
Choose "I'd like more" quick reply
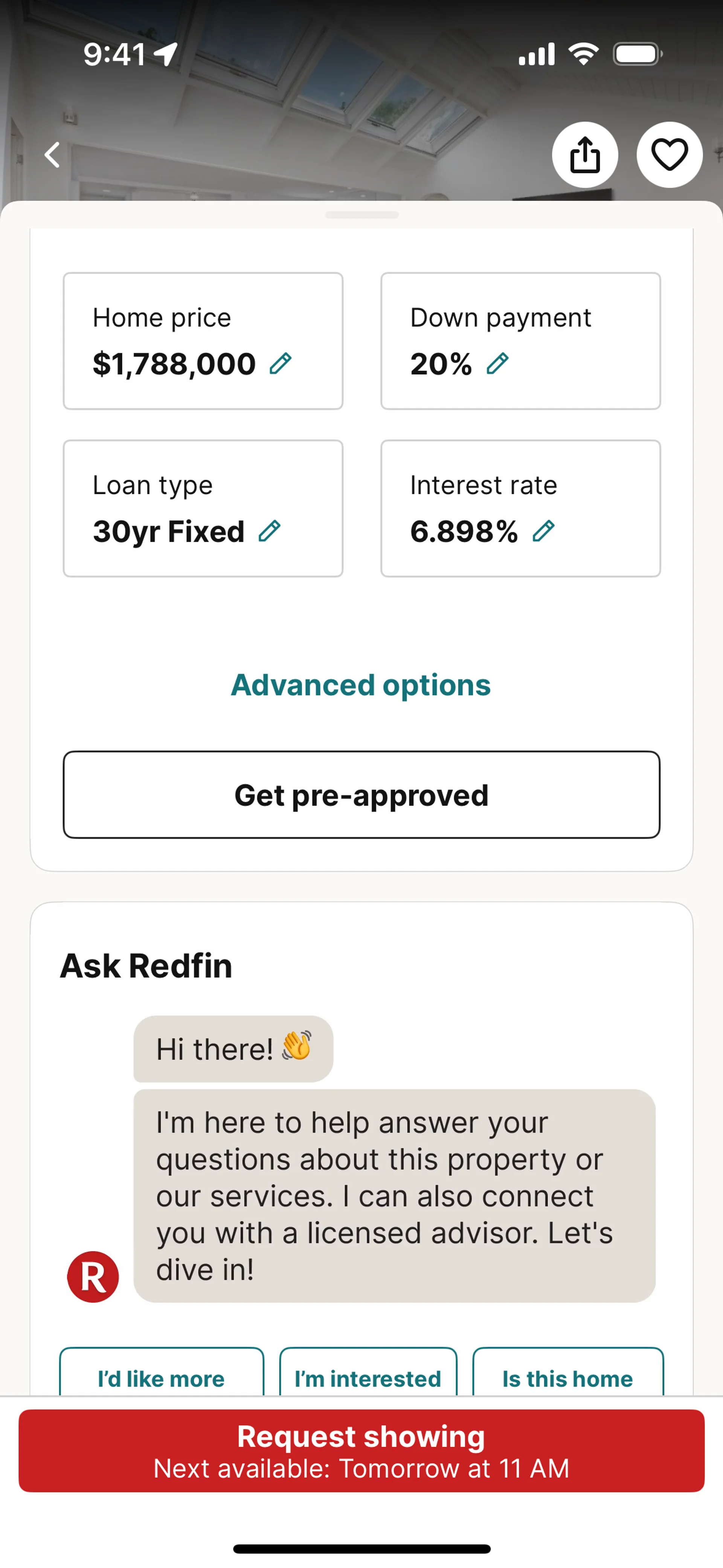coord(161,1375)
